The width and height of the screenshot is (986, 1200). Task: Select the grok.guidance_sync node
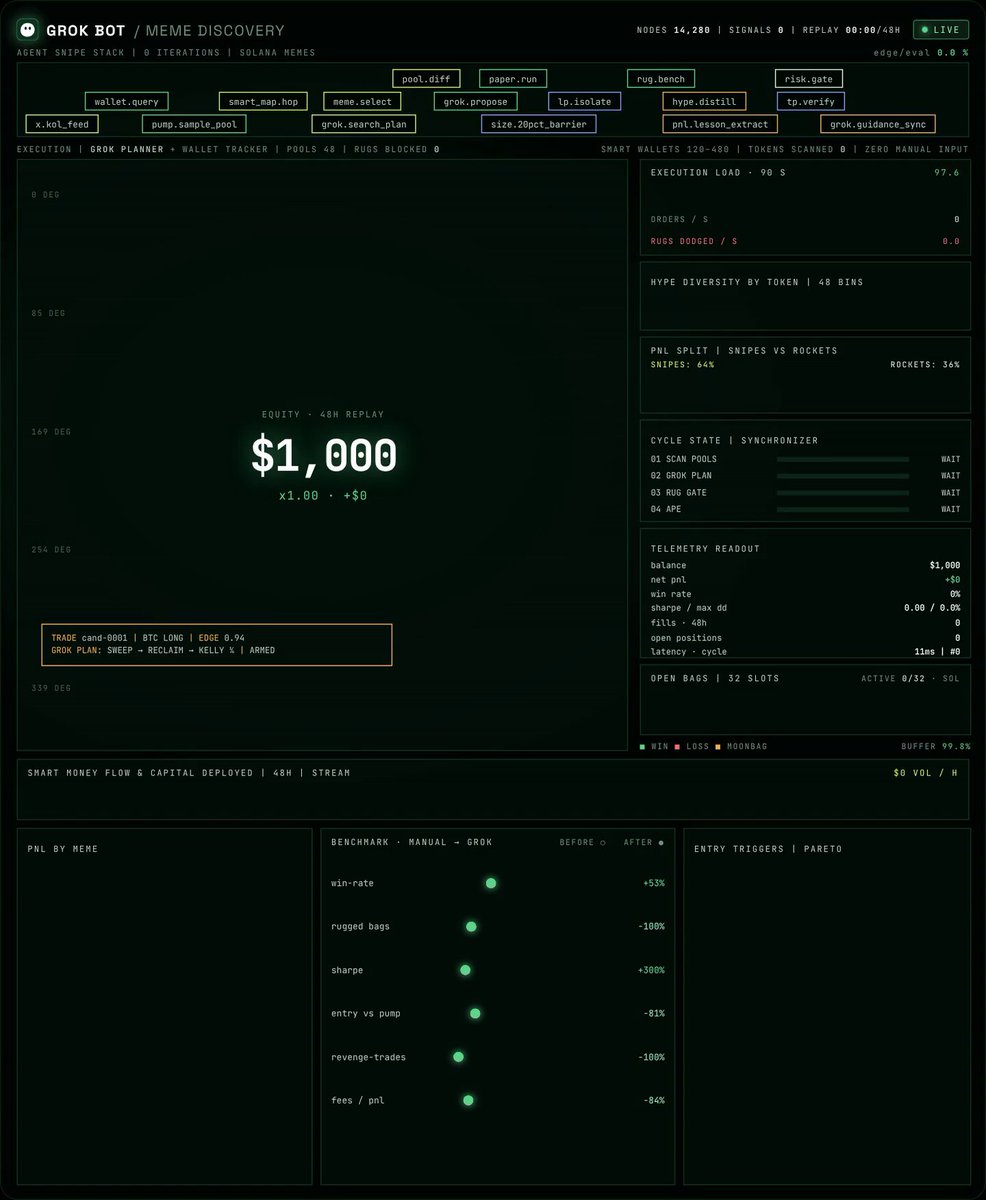[x=878, y=124]
